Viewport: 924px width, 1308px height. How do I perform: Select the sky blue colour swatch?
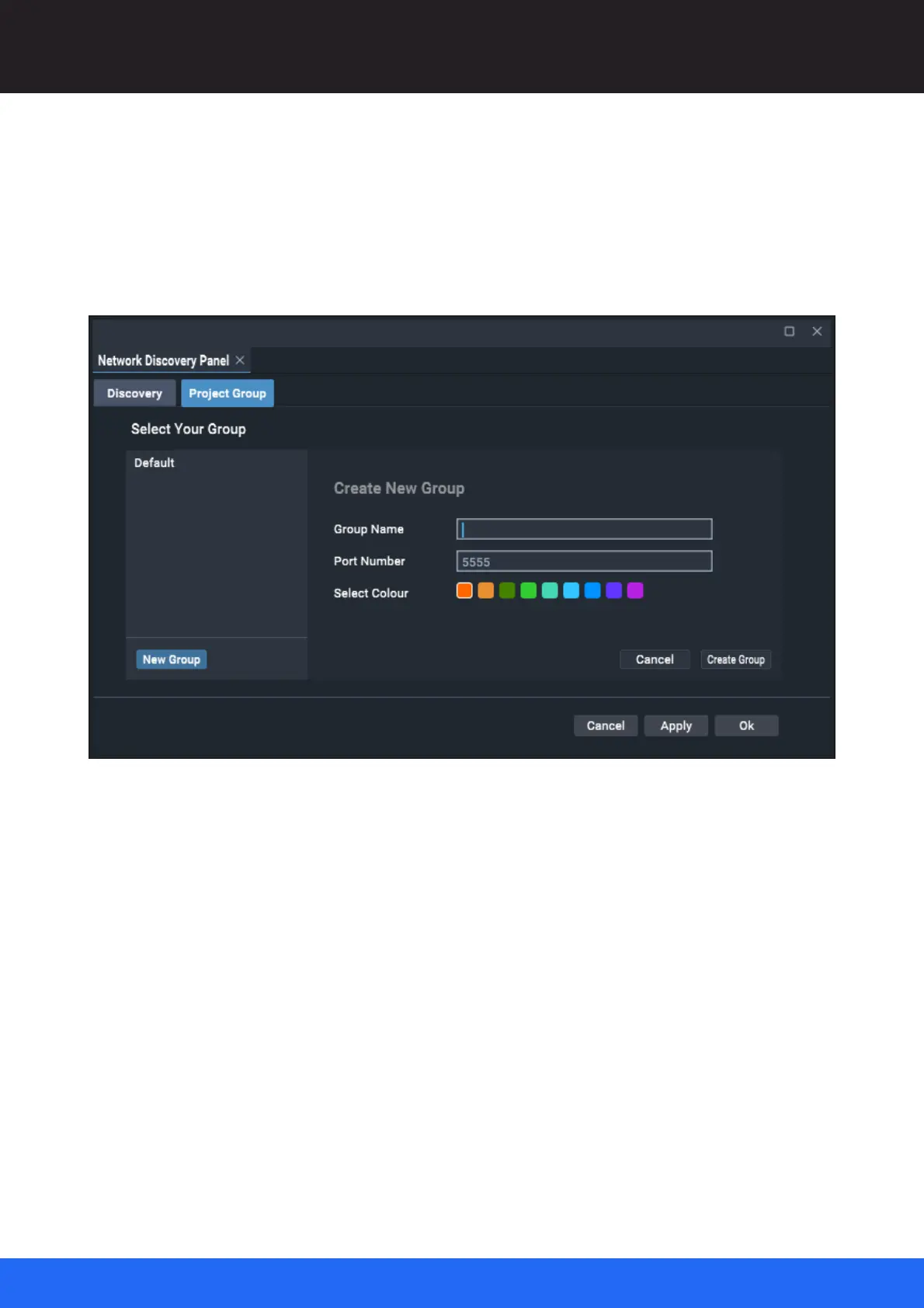tap(571, 590)
